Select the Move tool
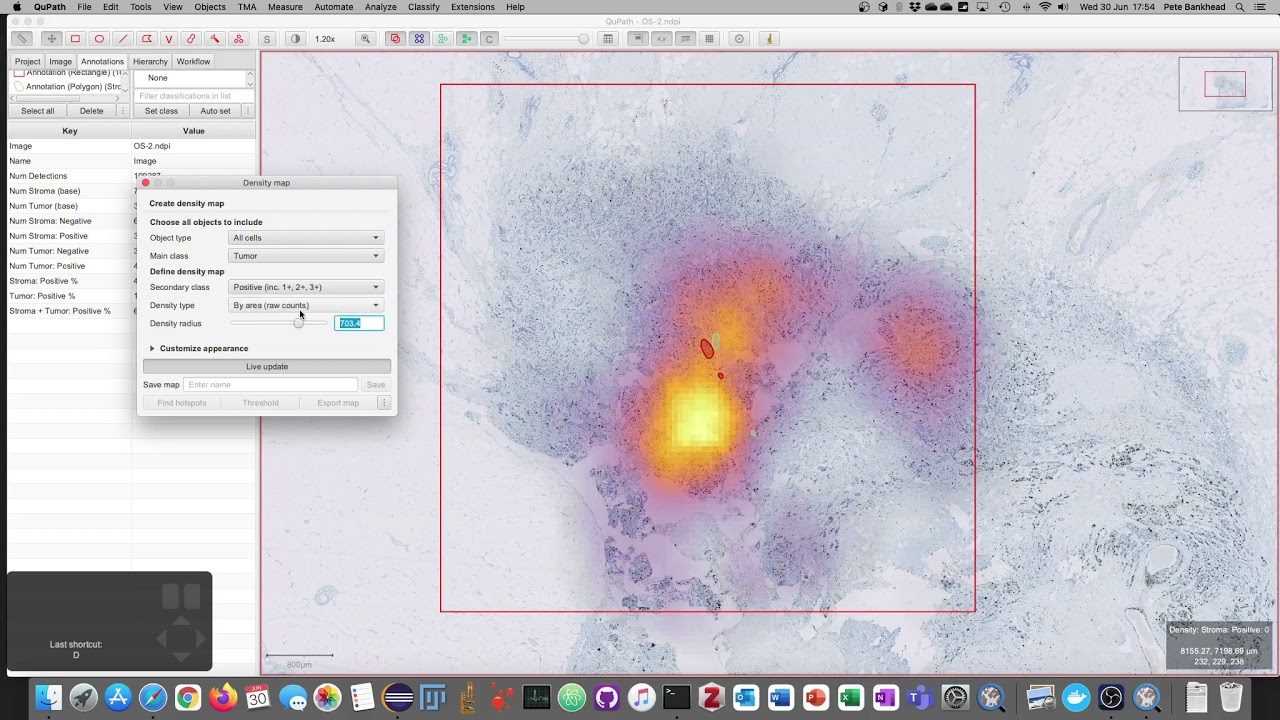This screenshot has height=720, width=1280. point(51,39)
